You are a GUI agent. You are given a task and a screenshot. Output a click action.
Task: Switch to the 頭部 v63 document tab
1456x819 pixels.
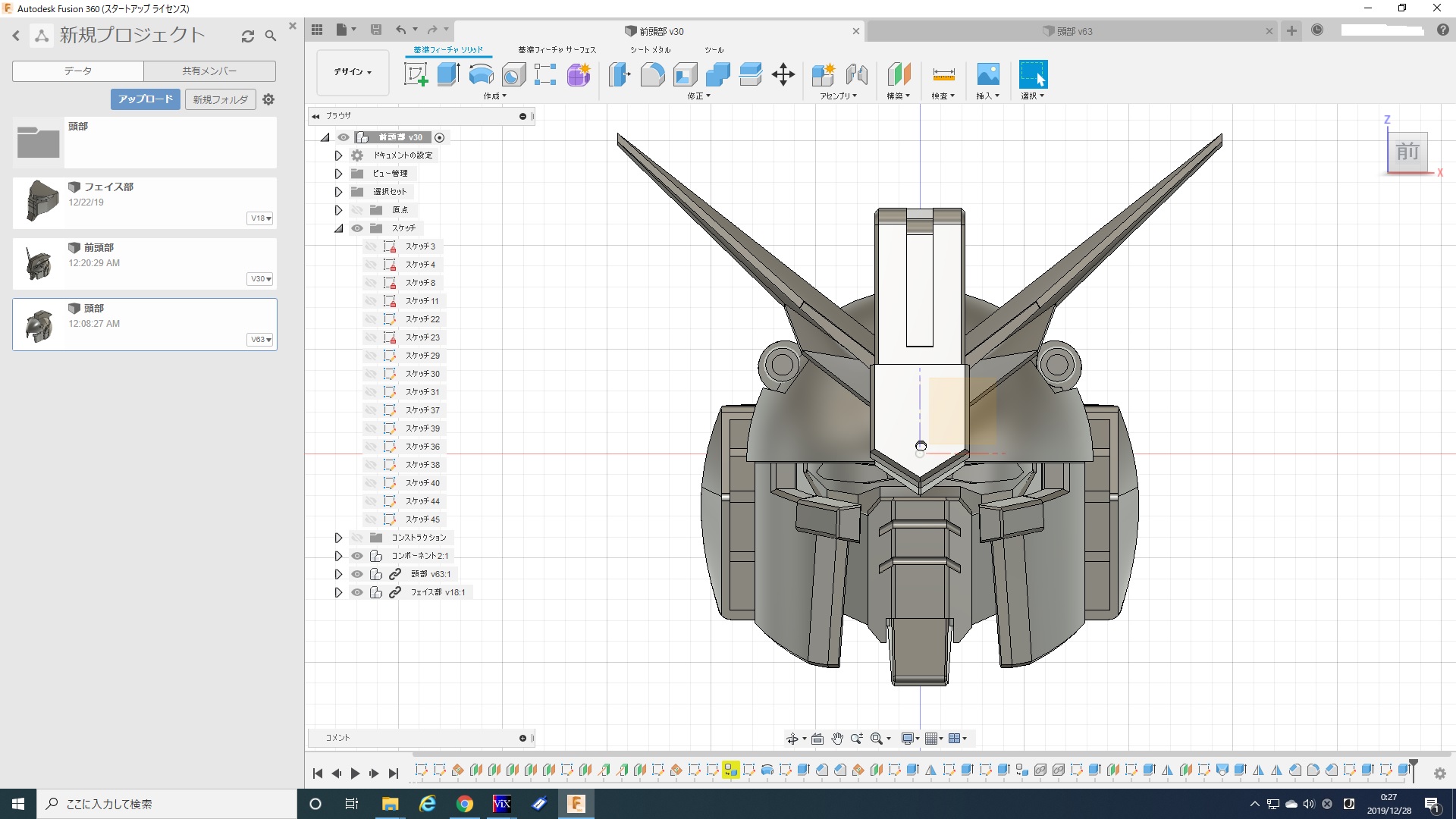(x=1074, y=31)
